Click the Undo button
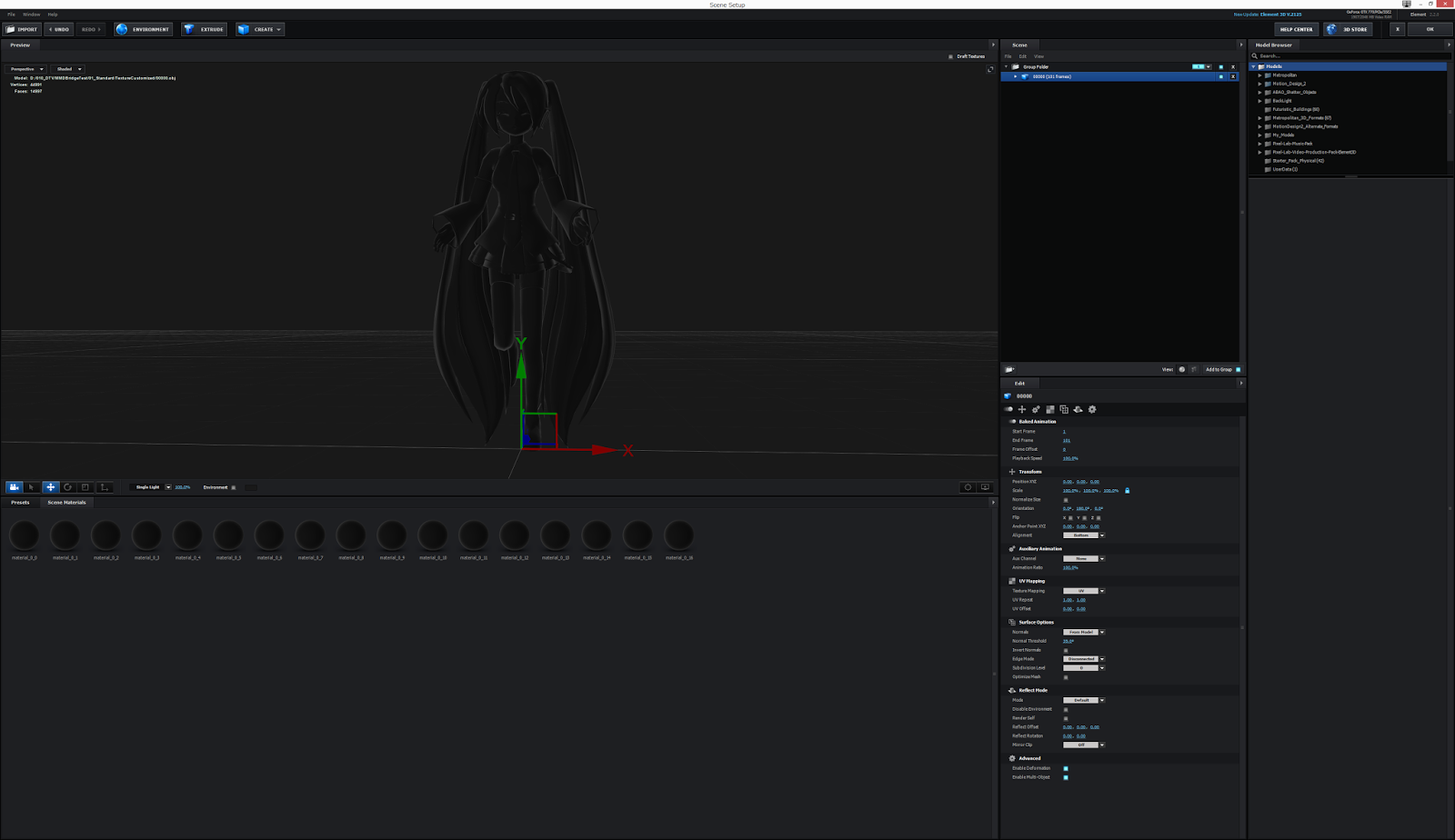 tap(59, 29)
